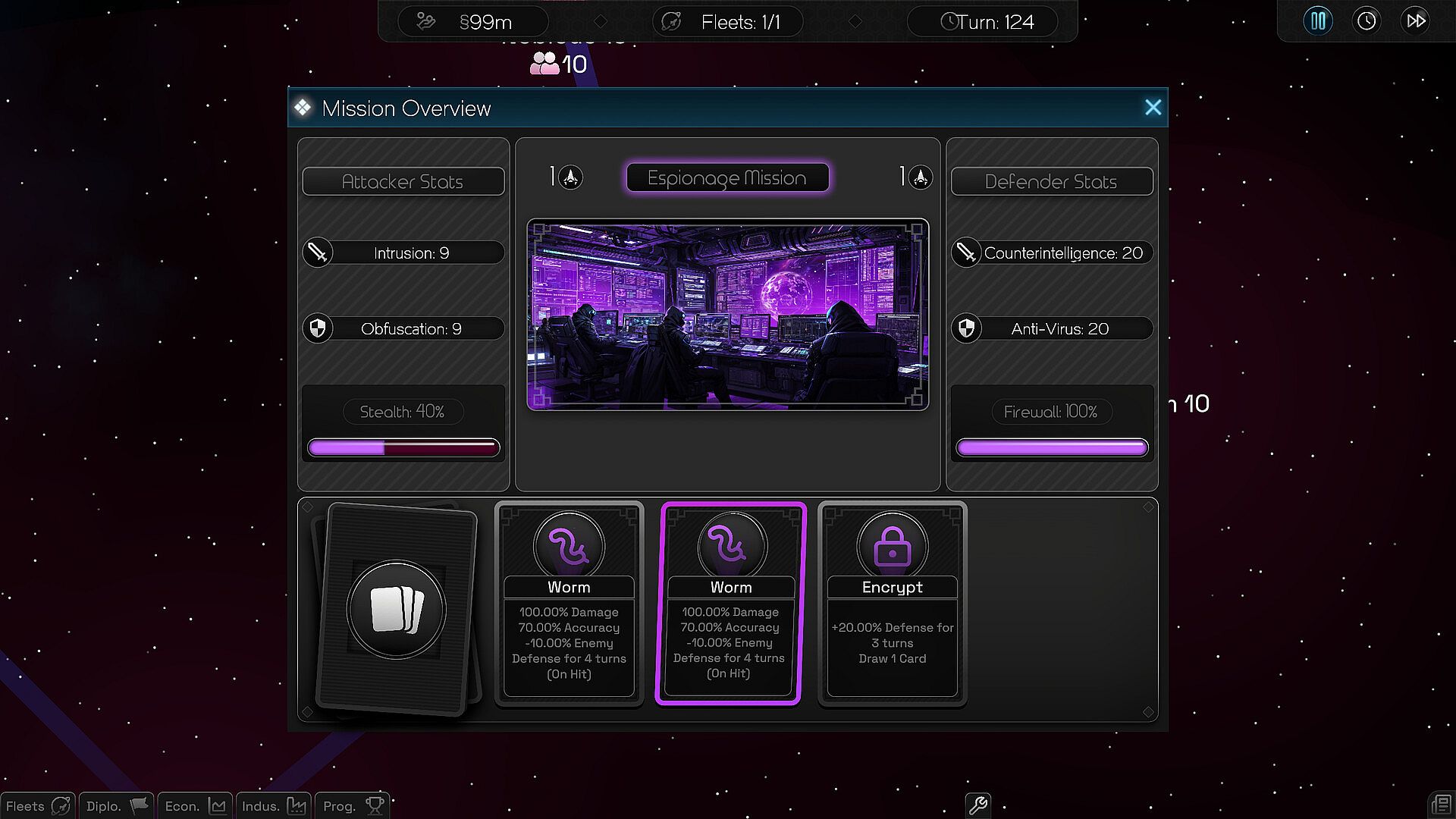Select the first Worm card
Screen dimensions: 1456x819
569,604
